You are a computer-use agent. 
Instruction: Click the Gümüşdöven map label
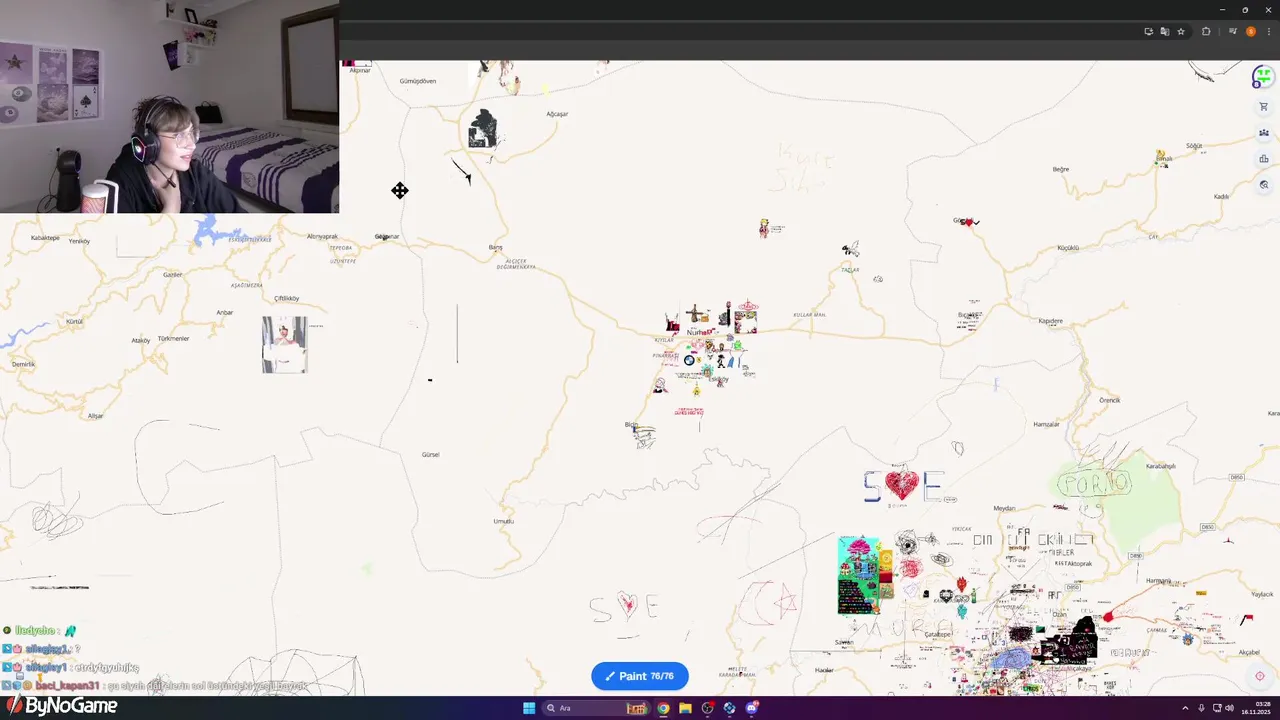click(417, 81)
